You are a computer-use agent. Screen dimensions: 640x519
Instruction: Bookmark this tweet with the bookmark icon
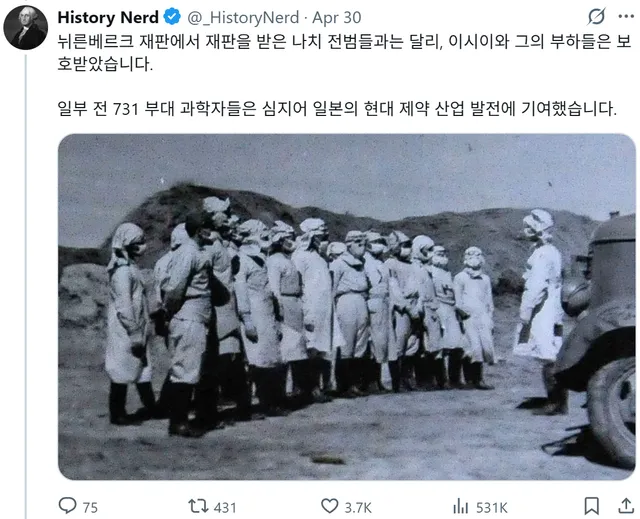[592, 506]
